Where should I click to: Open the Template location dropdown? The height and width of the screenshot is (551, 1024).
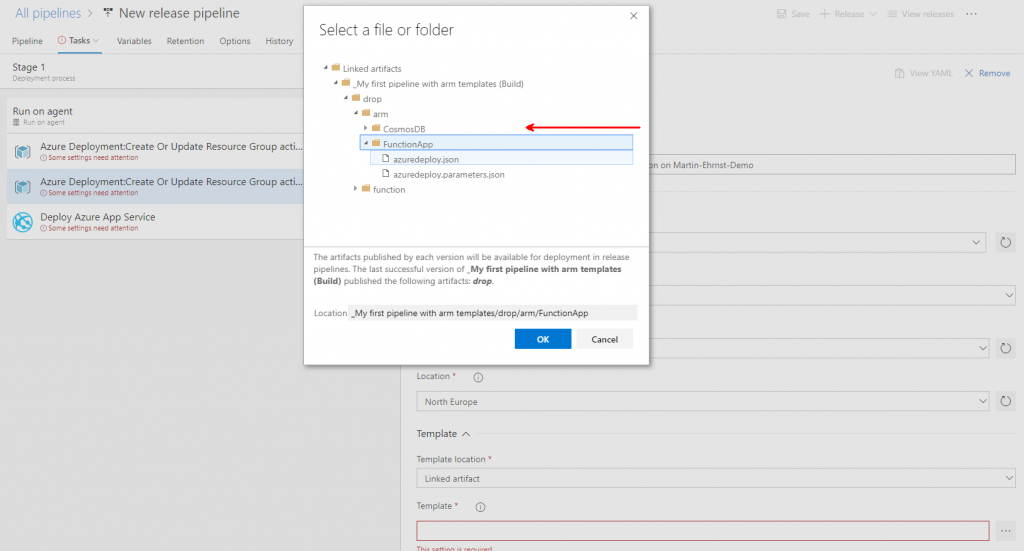[x=716, y=479]
